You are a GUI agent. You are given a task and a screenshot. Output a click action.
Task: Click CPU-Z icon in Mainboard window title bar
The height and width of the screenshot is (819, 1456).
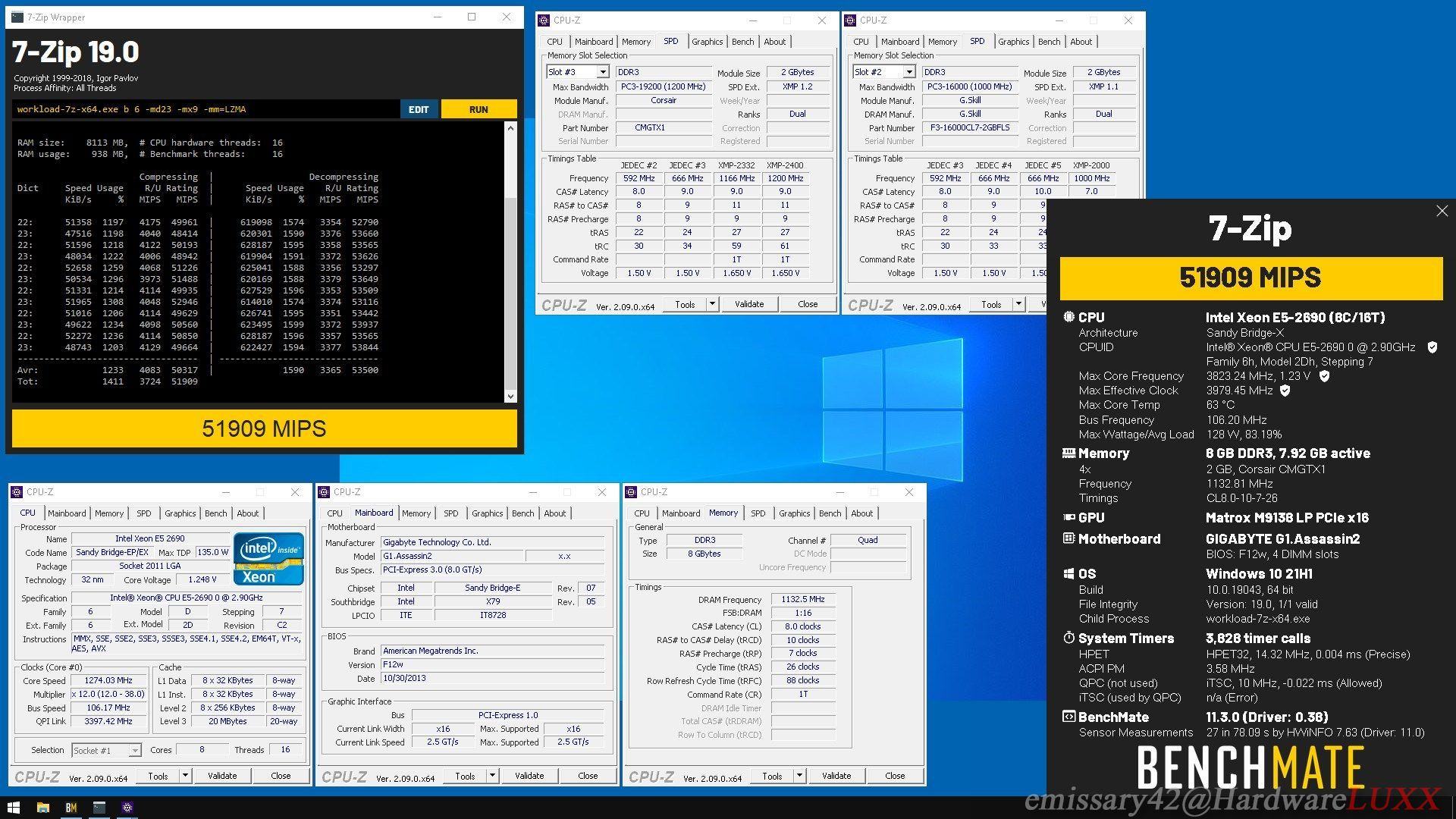(324, 492)
